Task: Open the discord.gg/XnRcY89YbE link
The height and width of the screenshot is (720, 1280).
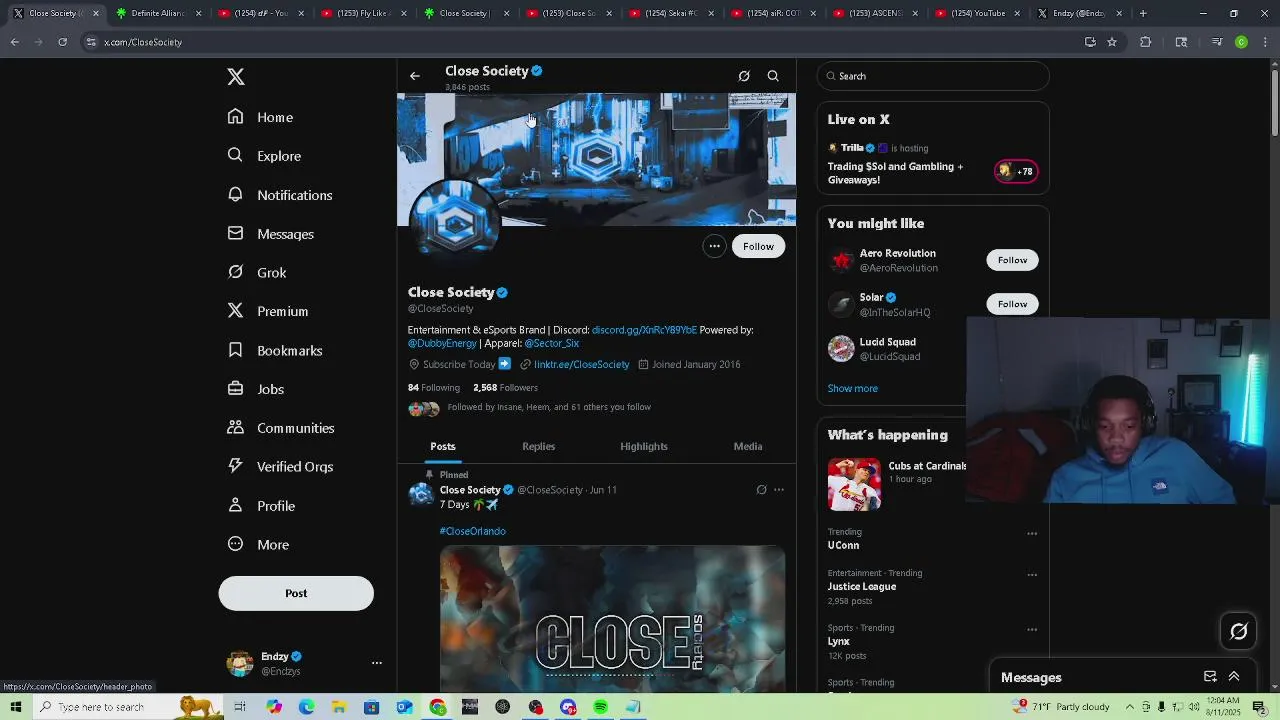Action: click(x=644, y=330)
